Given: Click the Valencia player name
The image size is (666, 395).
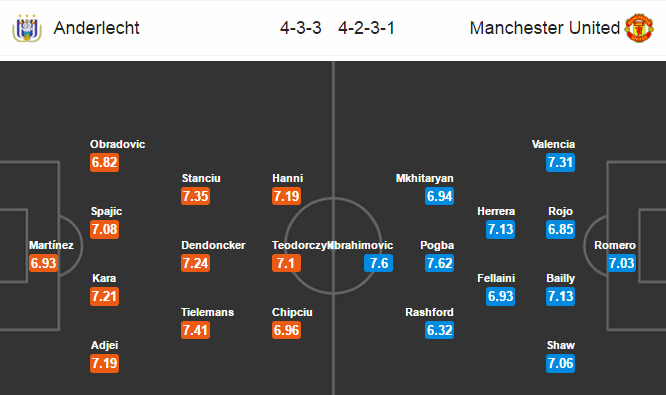Looking at the screenshot, I should 553,144.
